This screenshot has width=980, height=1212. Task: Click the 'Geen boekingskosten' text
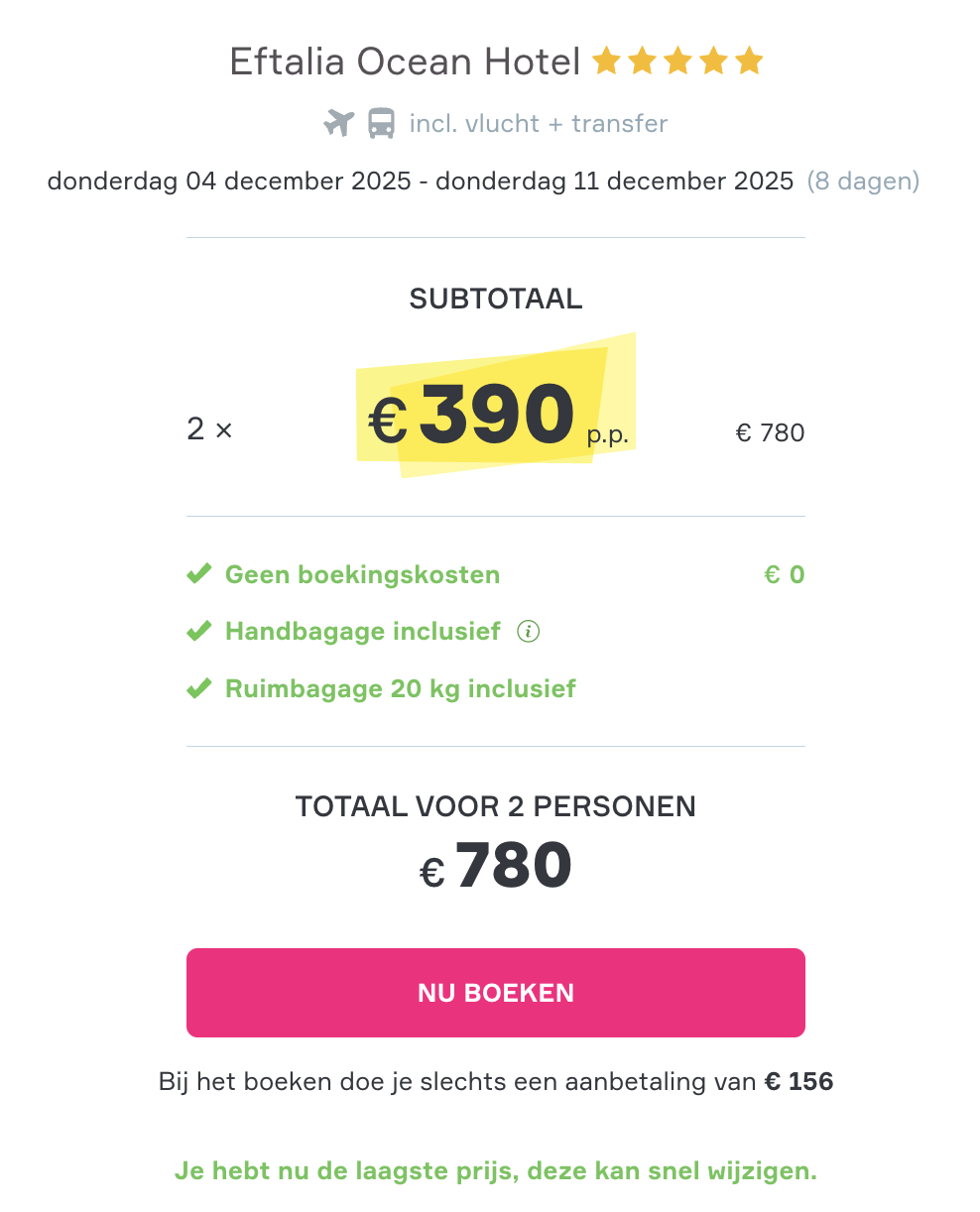coord(362,575)
